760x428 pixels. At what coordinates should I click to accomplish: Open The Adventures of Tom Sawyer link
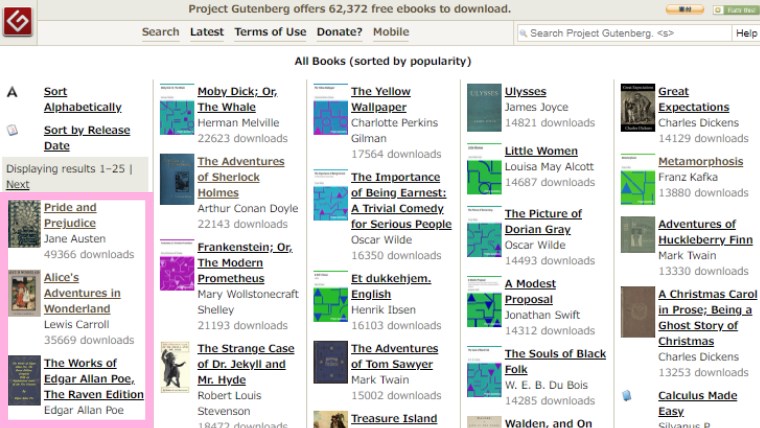[x=395, y=356]
